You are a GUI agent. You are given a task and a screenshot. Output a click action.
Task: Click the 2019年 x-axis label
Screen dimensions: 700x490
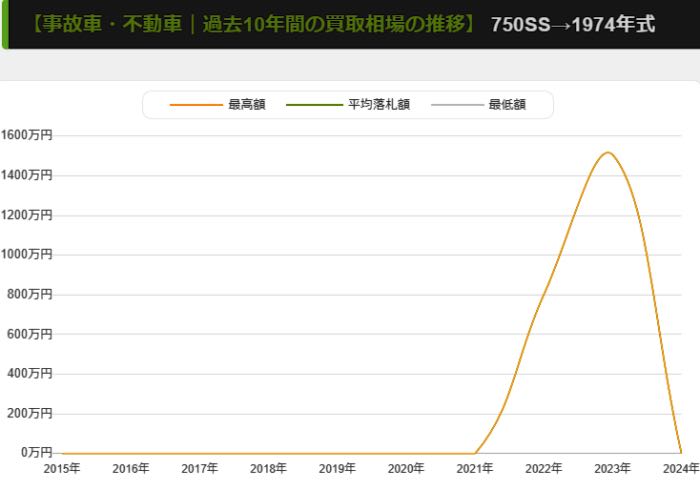(337, 469)
